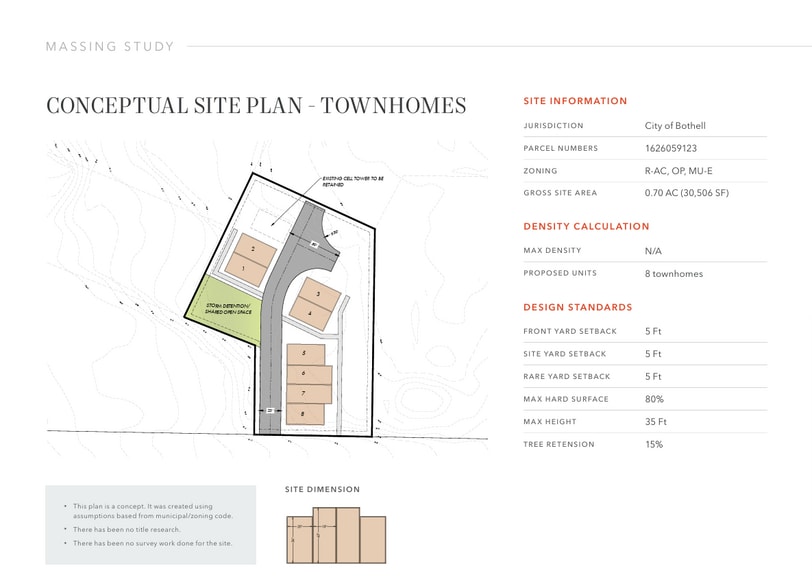The height and width of the screenshot is (588, 812).
Task: Click the max hard surface 80% value
Action: 654,399
